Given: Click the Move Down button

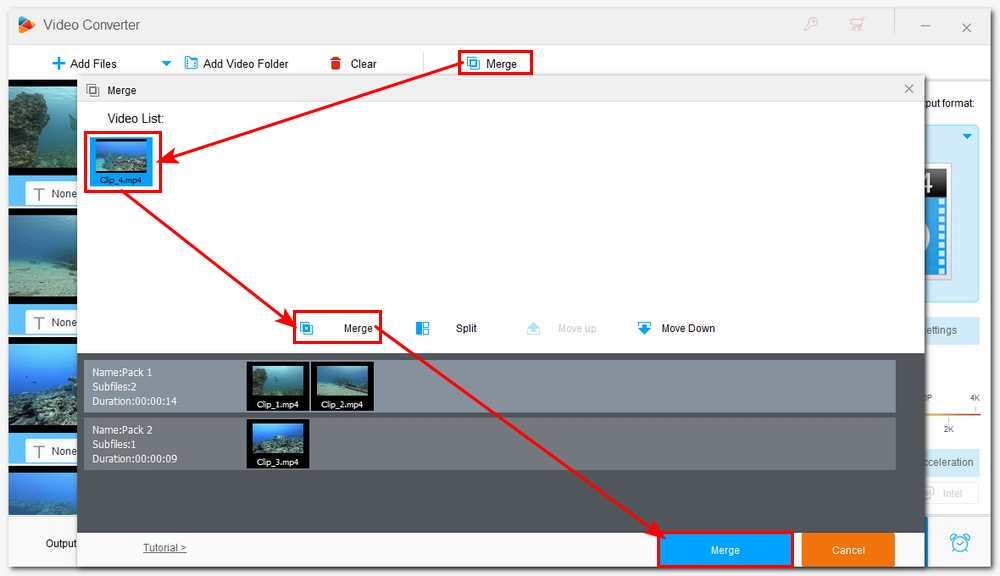Looking at the screenshot, I should coord(676,328).
